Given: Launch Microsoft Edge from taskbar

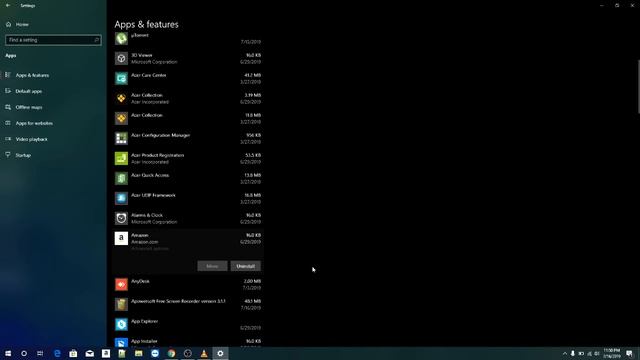Looking at the screenshot, I should point(57,353).
